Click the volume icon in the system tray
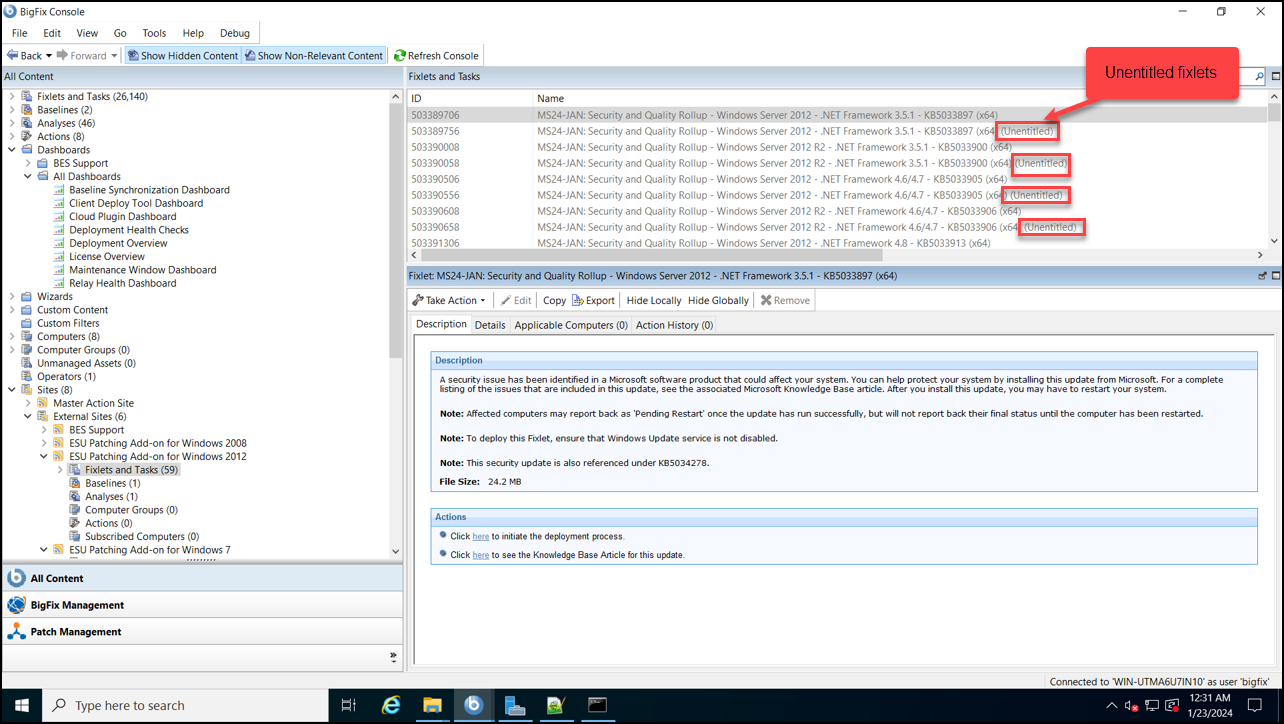Image resolution: width=1284 pixels, height=724 pixels. [x=1131, y=706]
